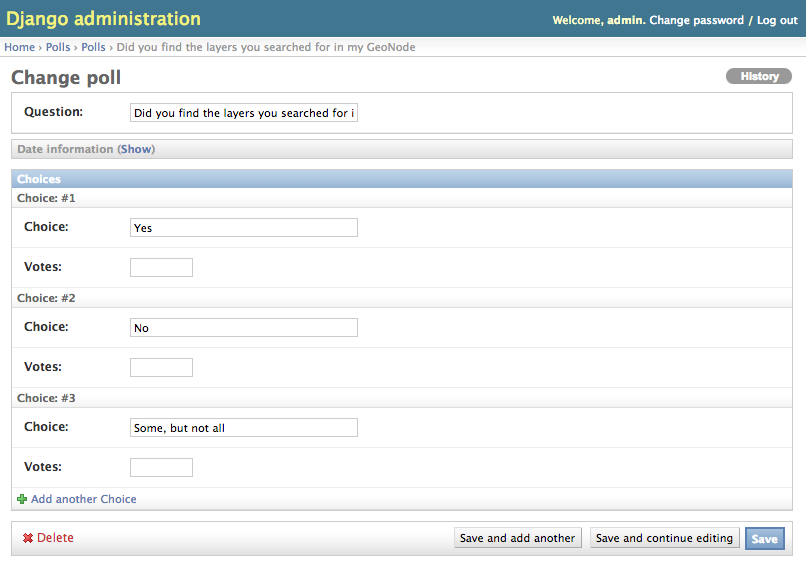Focus the Question text field
Screen dimensions: 806x561
point(244,113)
